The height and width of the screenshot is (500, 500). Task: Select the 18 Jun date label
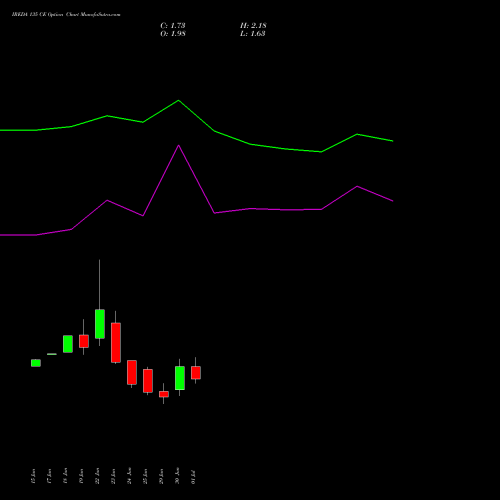point(65,476)
